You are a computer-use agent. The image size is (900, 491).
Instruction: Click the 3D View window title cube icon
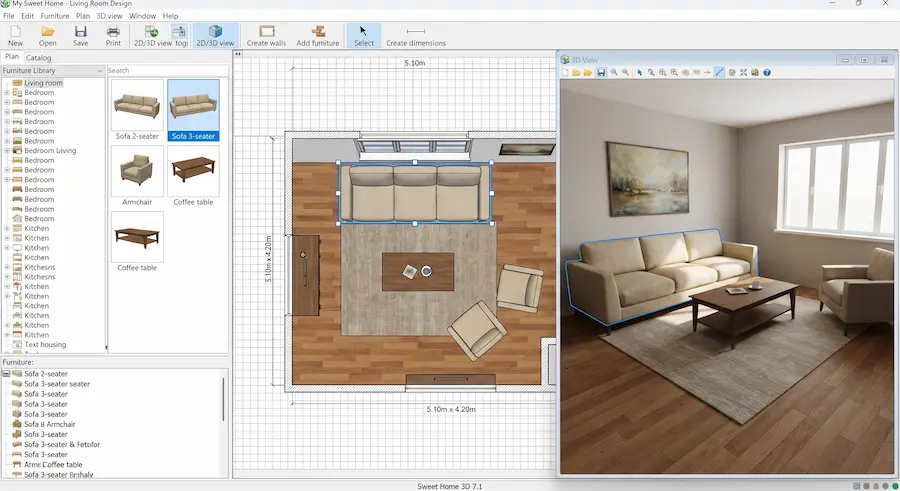[x=565, y=60]
